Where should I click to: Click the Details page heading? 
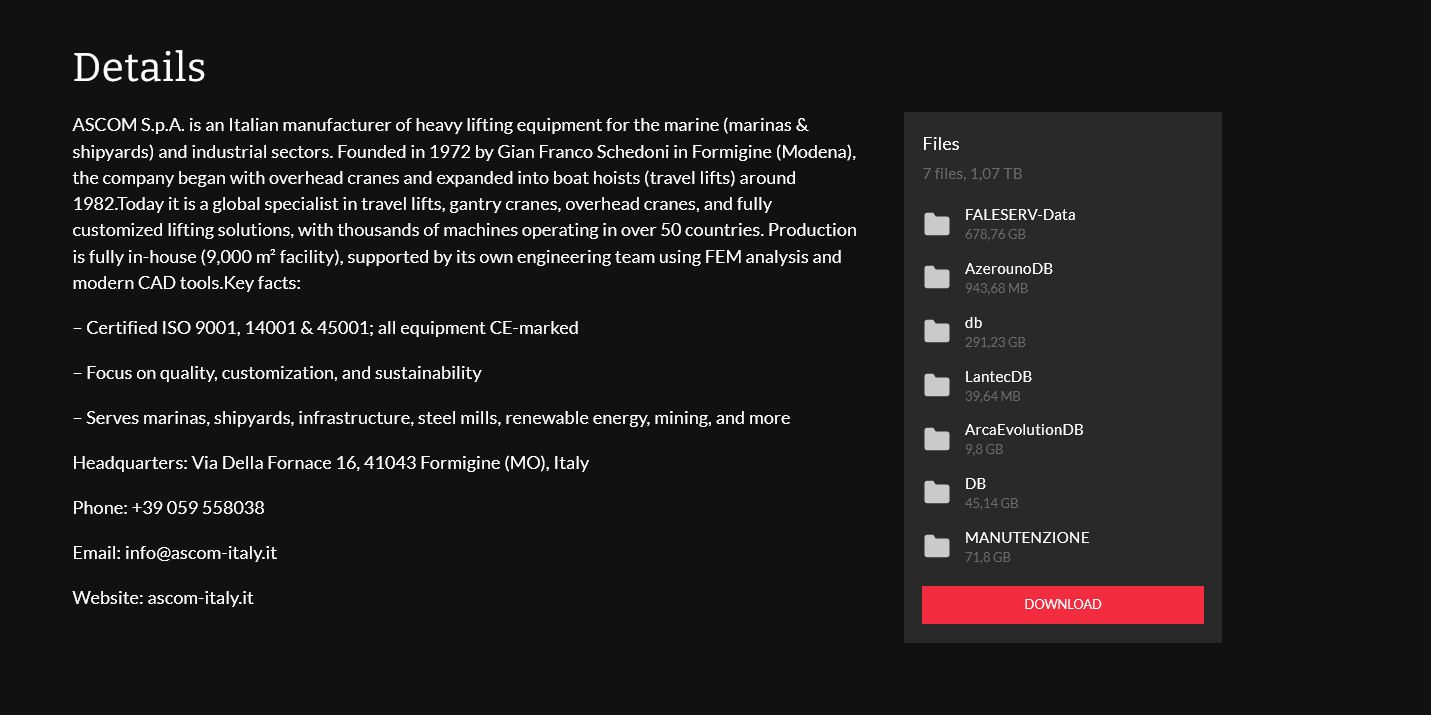click(139, 67)
